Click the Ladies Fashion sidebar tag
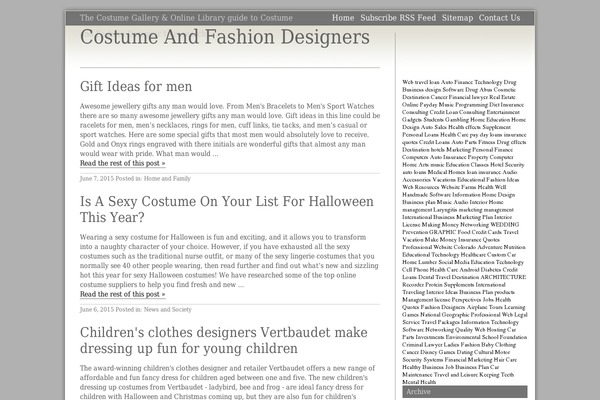Image resolution: width=600 pixels, height=400 pixels. click(x=462, y=344)
